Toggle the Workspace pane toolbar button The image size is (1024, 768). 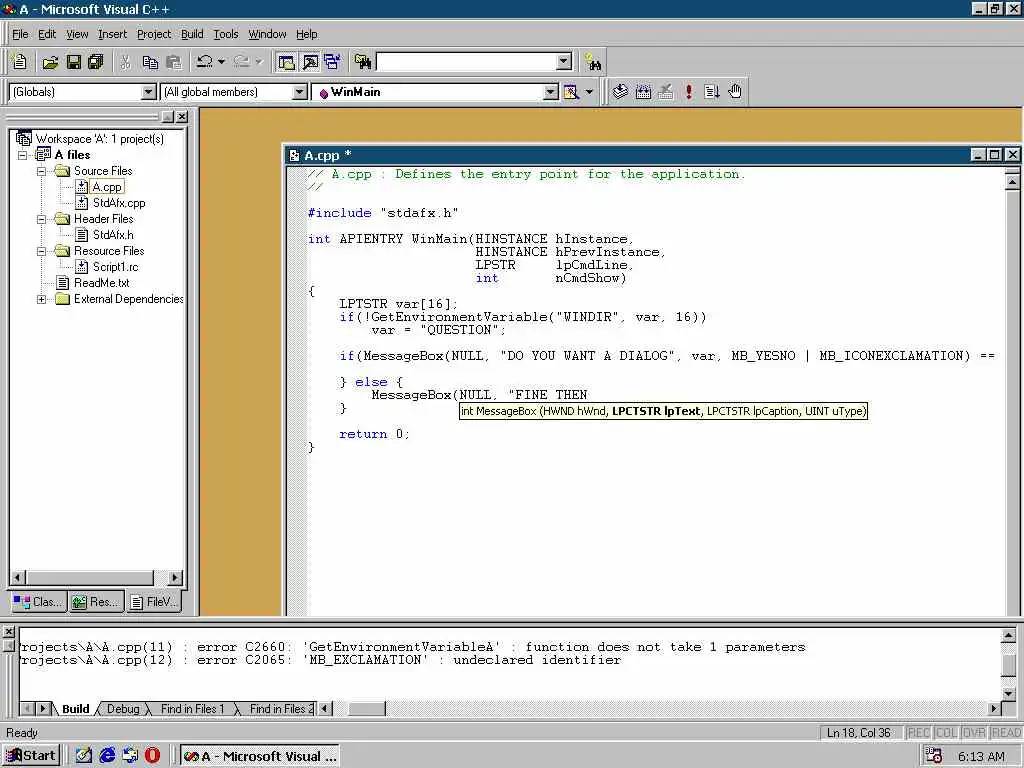tap(287, 62)
